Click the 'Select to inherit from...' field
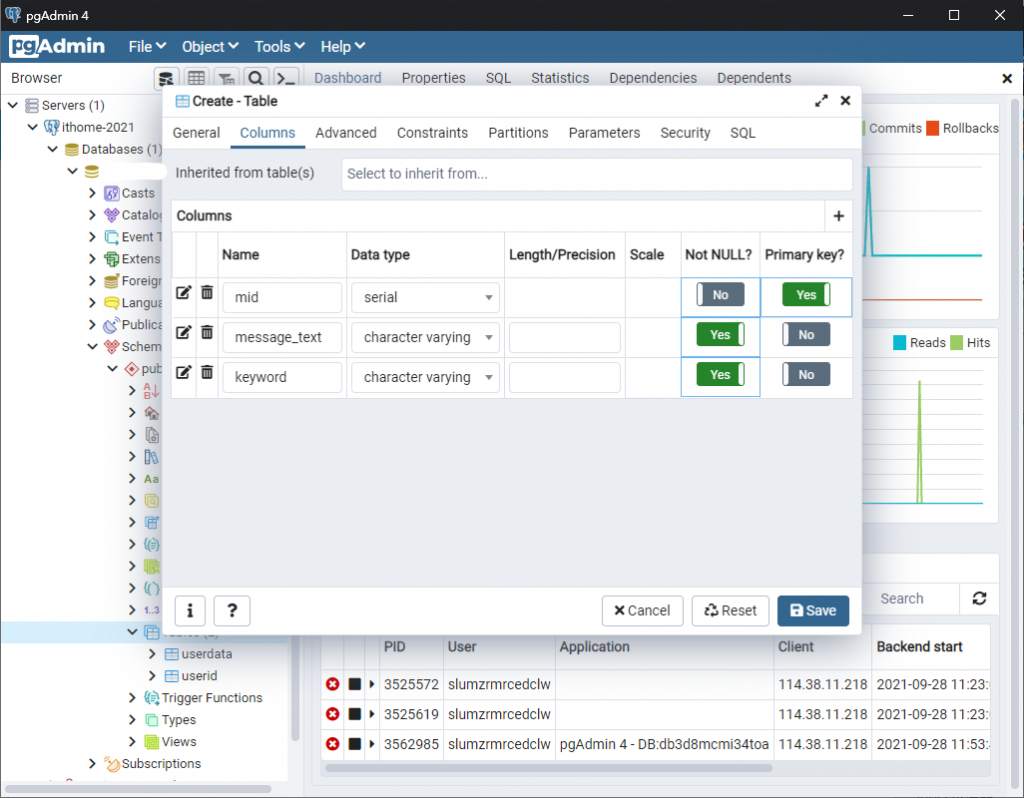 pos(596,174)
